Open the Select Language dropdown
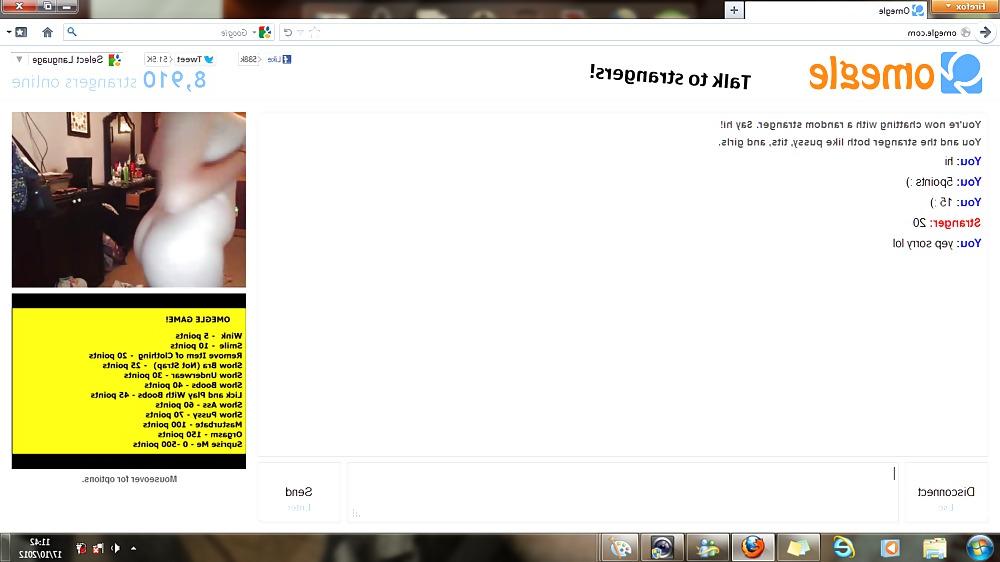 point(66,60)
